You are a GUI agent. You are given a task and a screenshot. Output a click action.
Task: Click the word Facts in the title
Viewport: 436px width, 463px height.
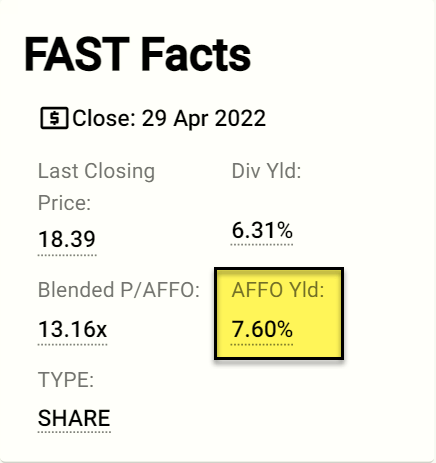point(196,54)
